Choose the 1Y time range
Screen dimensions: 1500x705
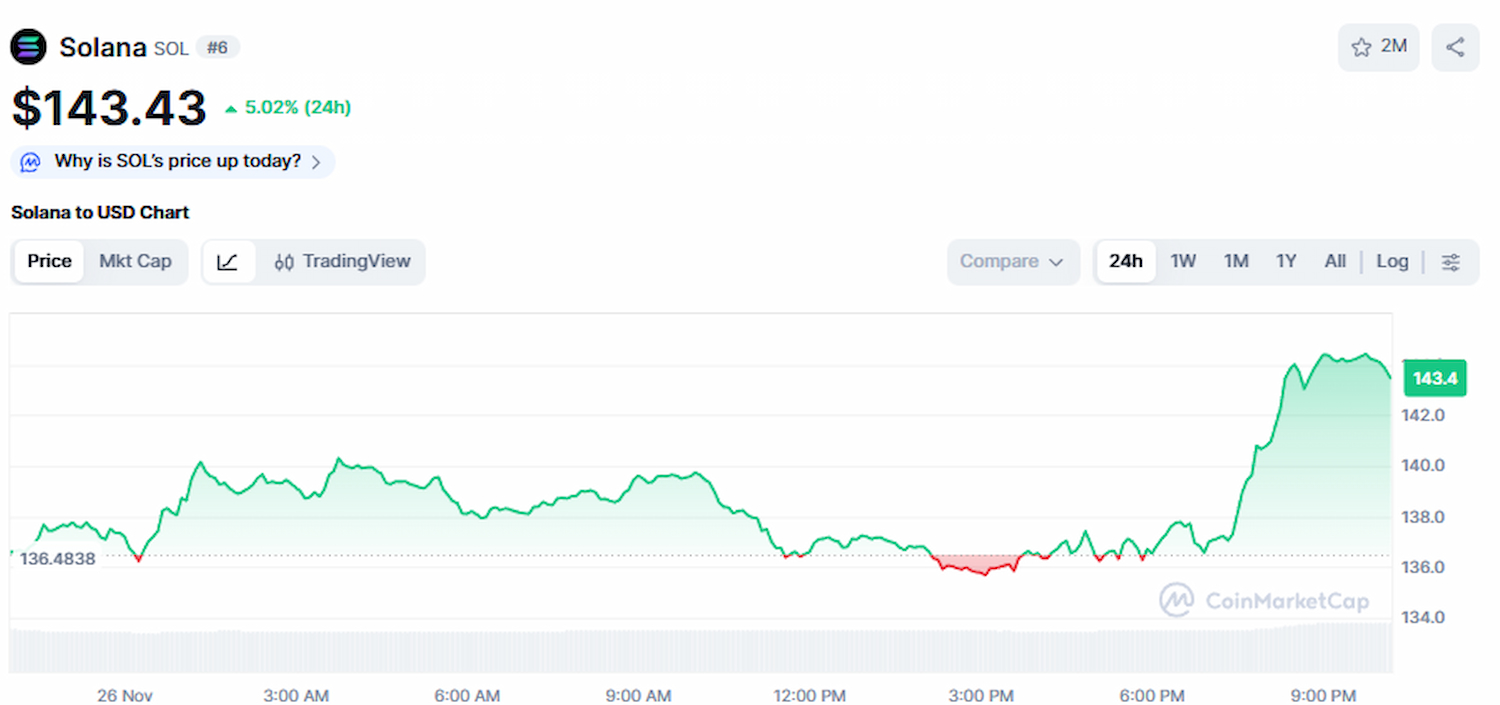pyautogui.click(x=1286, y=262)
